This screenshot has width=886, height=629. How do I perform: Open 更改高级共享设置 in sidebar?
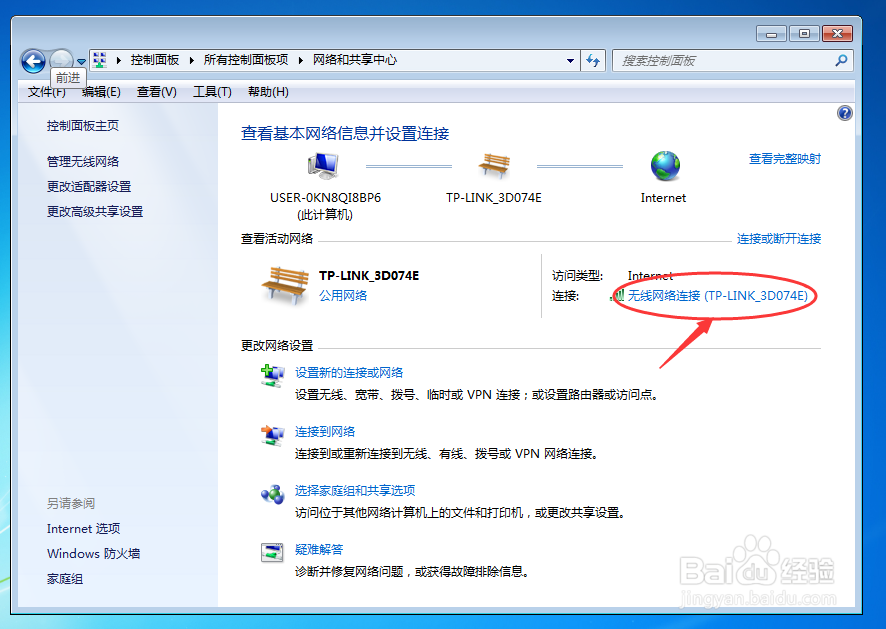pyautogui.click(x=95, y=211)
